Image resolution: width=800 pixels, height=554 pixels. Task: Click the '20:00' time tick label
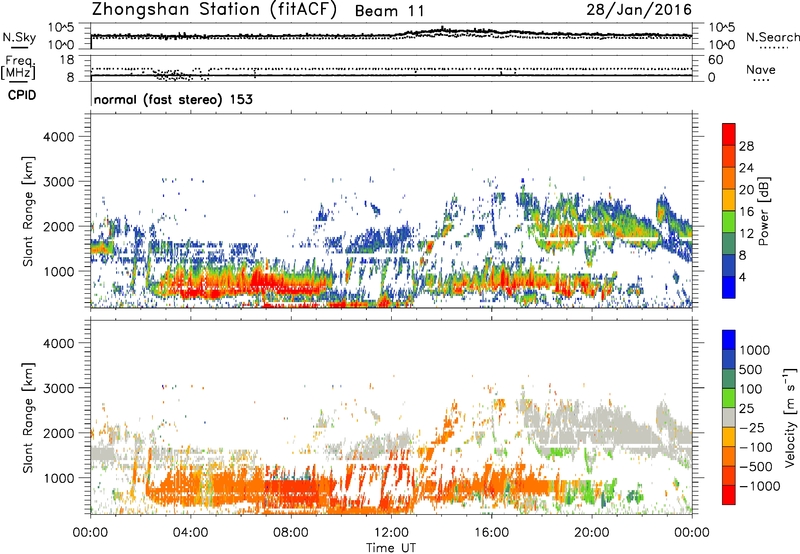pyautogui.click(x=591, y=533)
